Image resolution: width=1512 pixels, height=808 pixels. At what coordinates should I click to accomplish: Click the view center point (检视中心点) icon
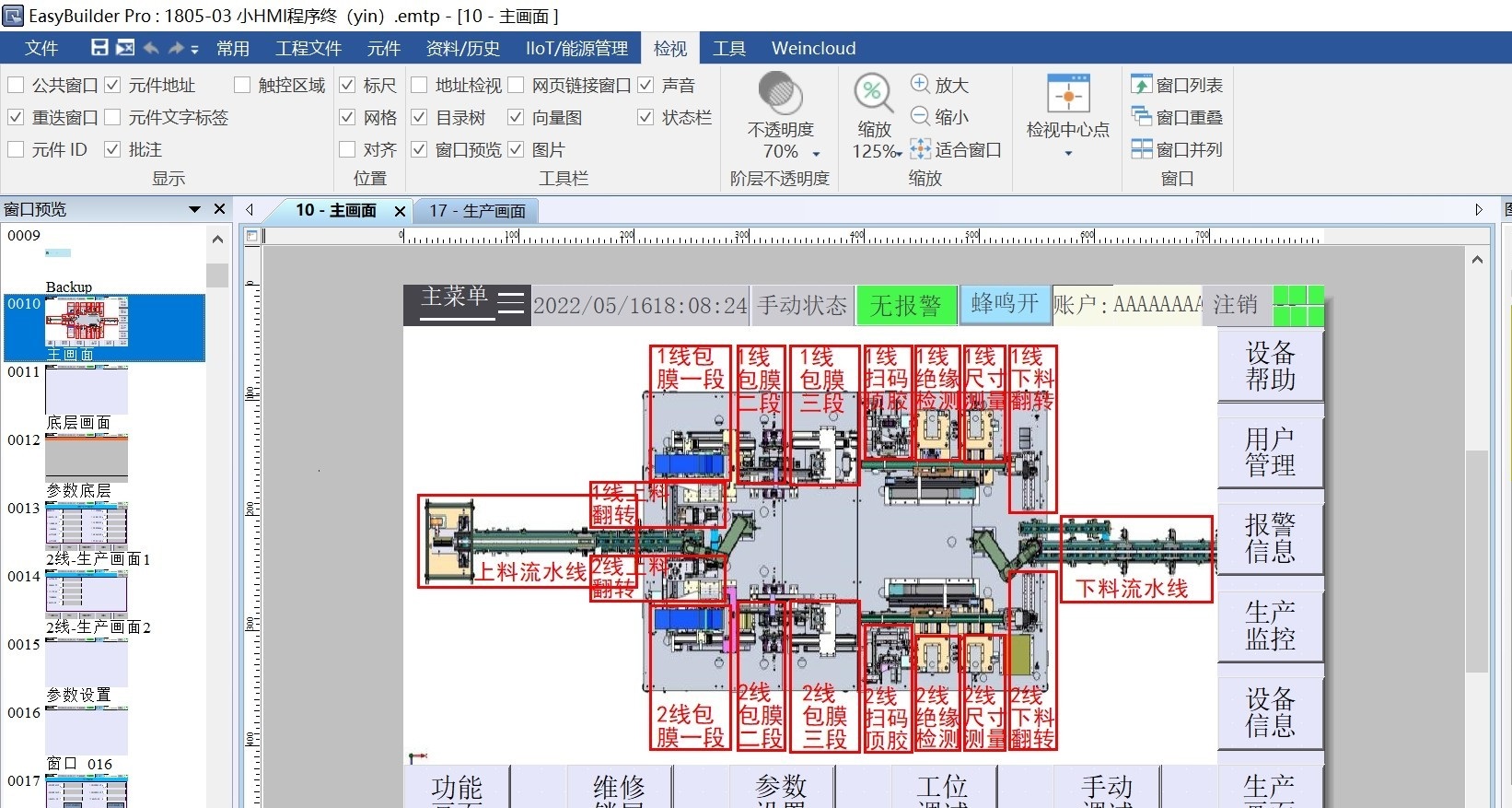click(1068, 94)
